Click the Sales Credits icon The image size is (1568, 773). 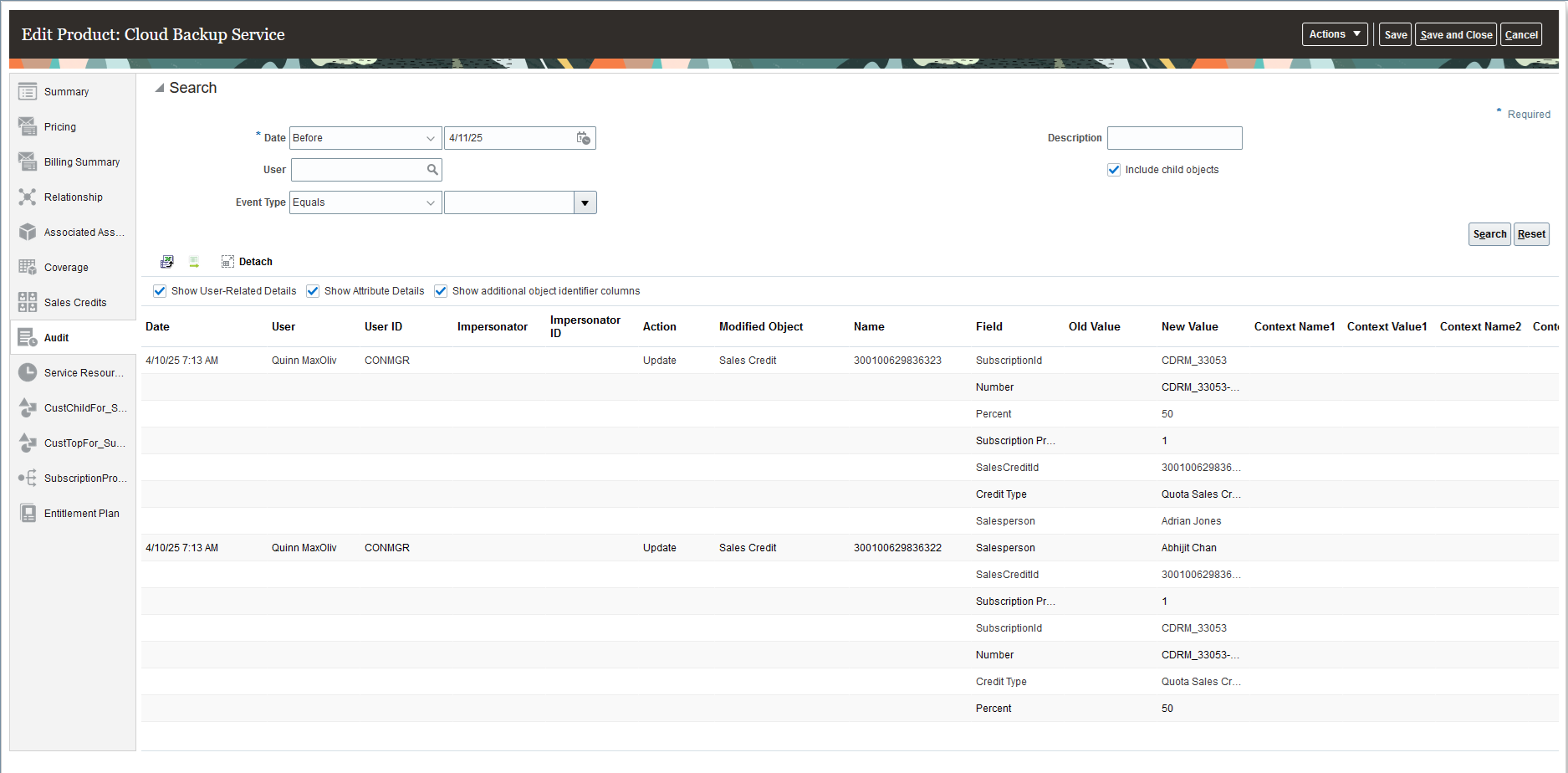coord(28,302)
